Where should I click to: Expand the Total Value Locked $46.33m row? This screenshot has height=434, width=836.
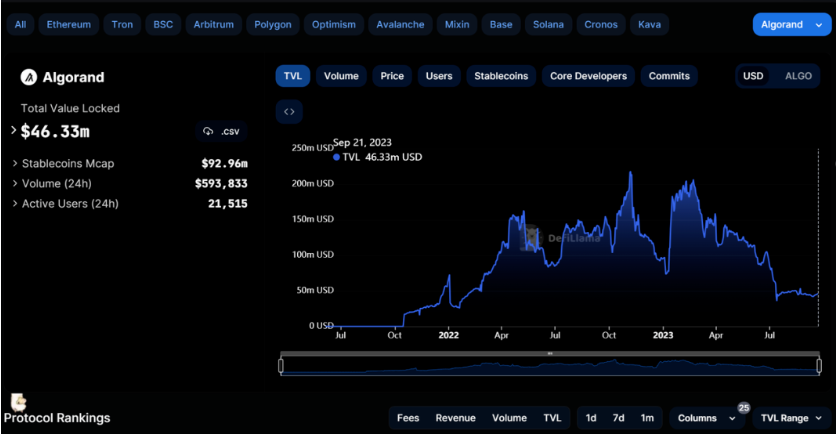(x=14, y=130)
